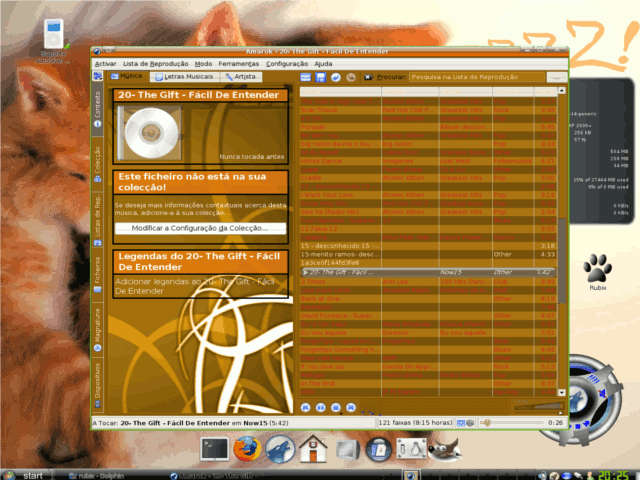
Task: Save the playlist with the floppy icon
Action: pos(320,77)
